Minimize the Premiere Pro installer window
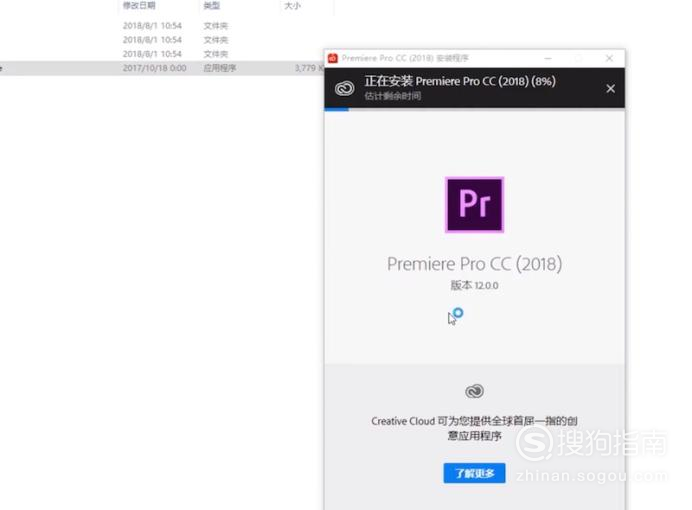 [x=548, y=58]
